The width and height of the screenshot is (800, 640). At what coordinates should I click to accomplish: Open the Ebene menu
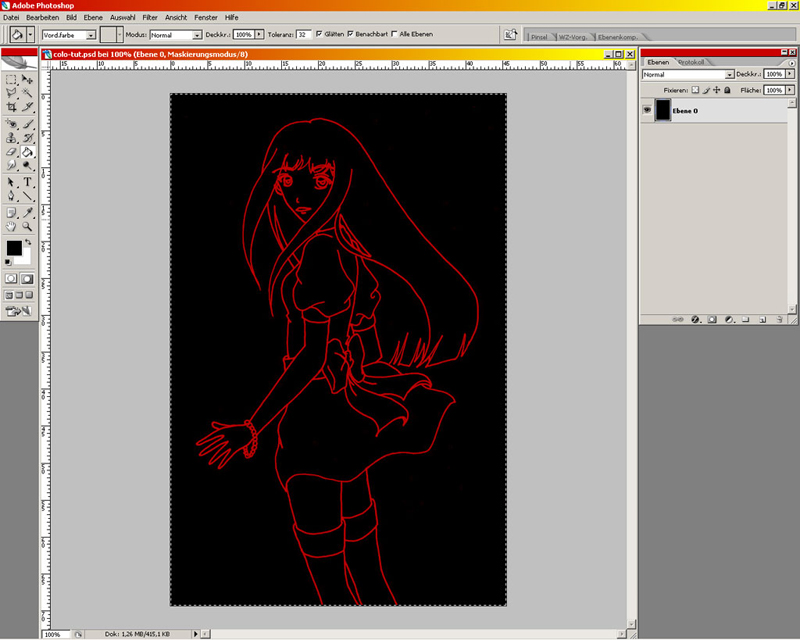pos(93,17)
